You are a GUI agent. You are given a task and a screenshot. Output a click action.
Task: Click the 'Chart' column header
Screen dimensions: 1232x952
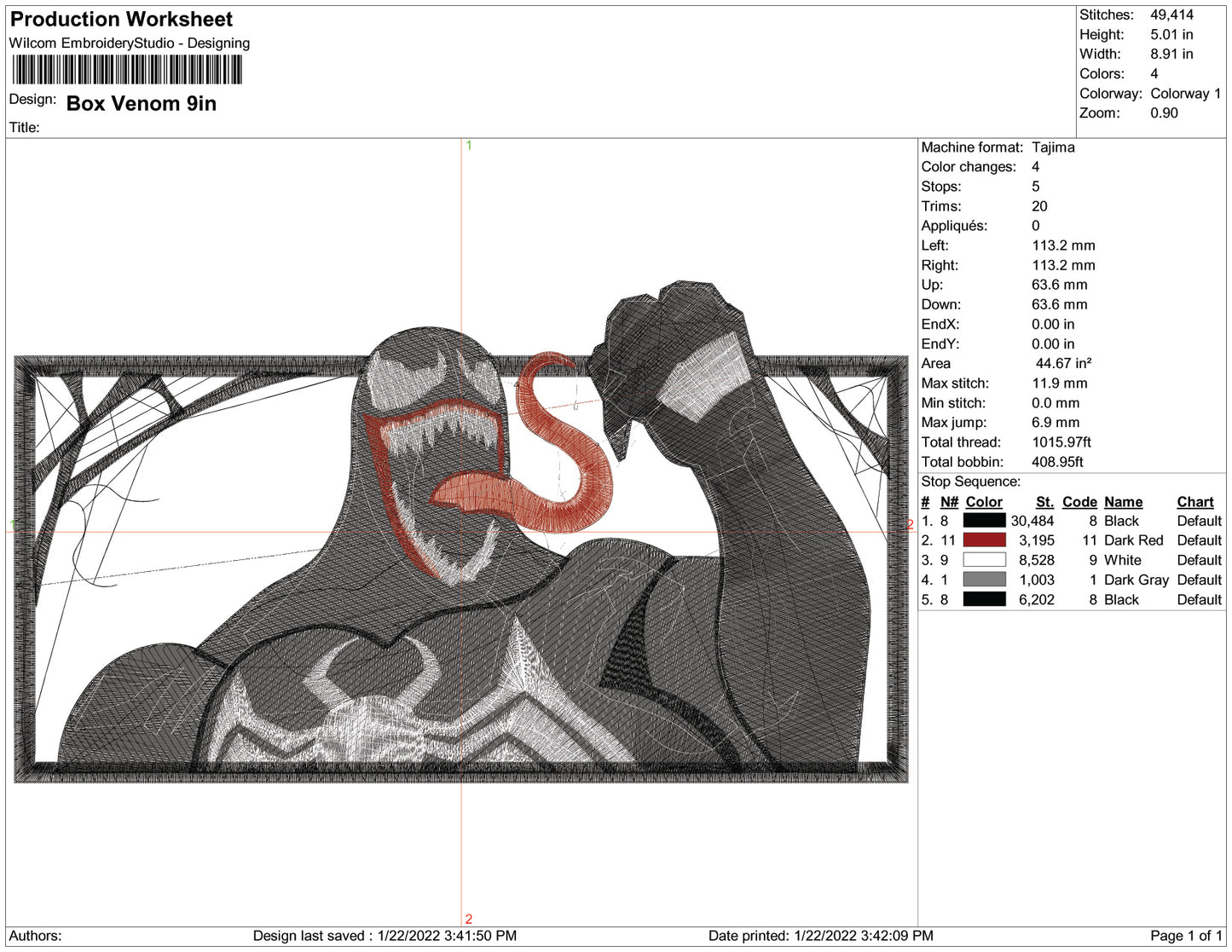click(x=1194, y=502)
